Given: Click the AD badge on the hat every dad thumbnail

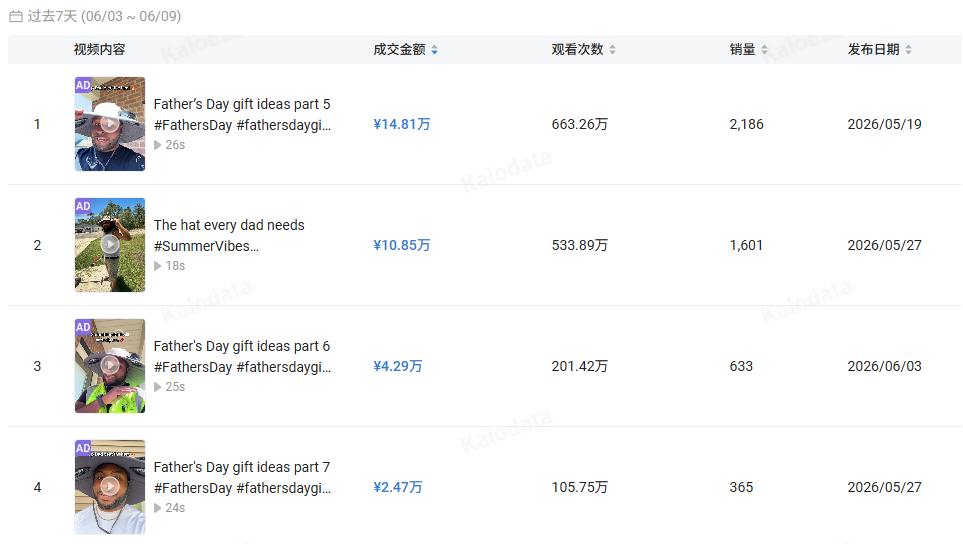Looking at the screenshot, I should pos(83,206).
